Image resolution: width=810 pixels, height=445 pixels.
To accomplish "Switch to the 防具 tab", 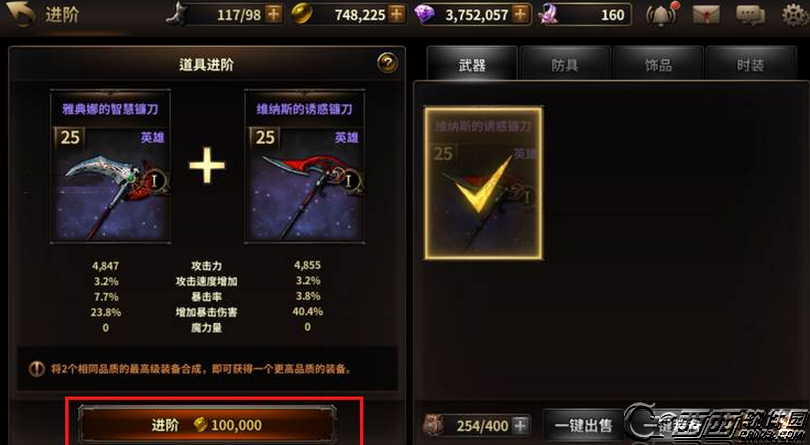I will (565, 64).
